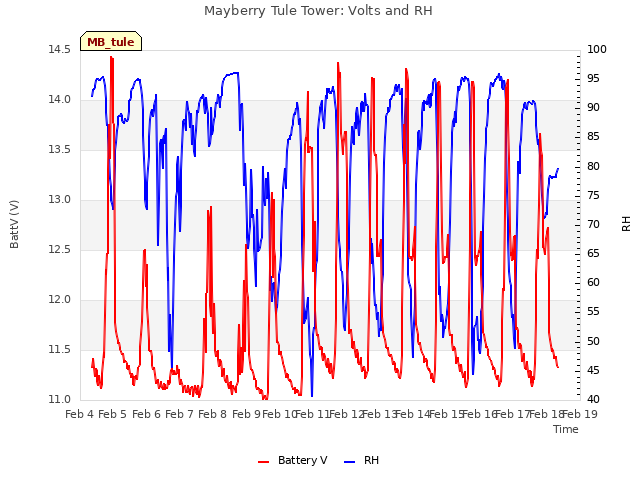
Task: Click the 12.0 left axis value
Action: point(59,300)
